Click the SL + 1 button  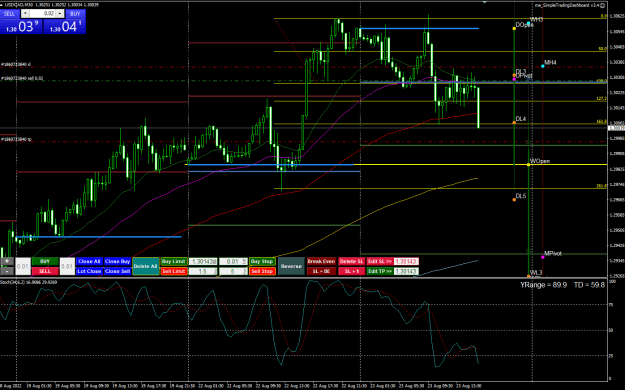(351, 271)
